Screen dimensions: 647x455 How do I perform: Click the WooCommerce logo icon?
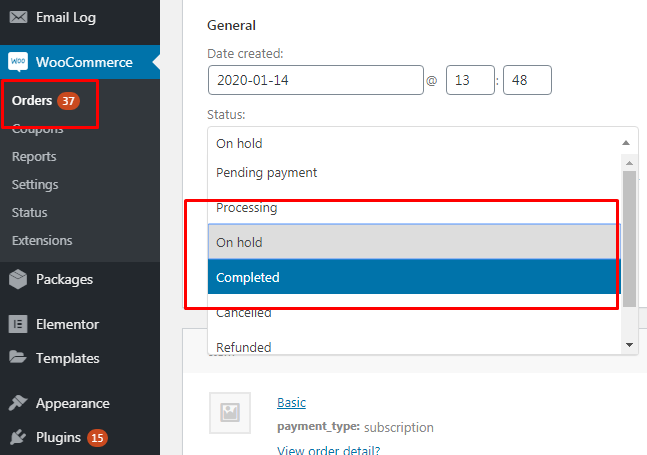point(18,62)
